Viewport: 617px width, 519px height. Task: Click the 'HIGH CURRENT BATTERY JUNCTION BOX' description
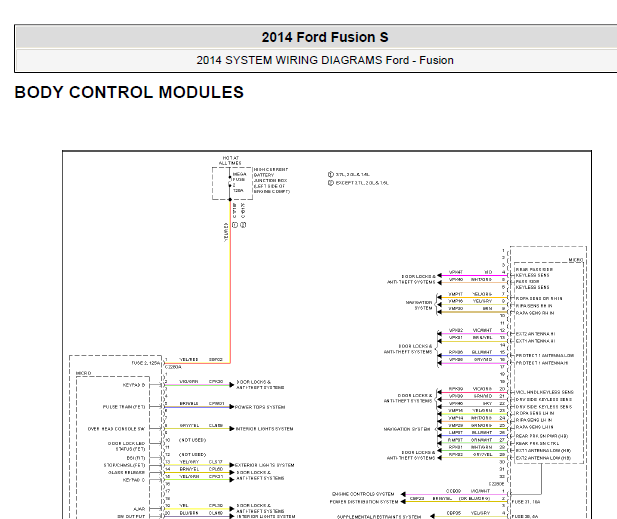tap(272, 181)
